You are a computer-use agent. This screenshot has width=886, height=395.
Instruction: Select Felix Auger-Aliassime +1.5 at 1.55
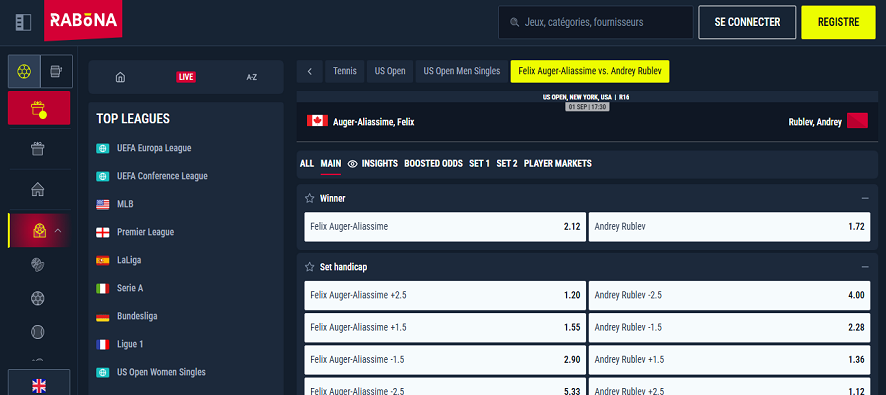click(x=445, y=328)
